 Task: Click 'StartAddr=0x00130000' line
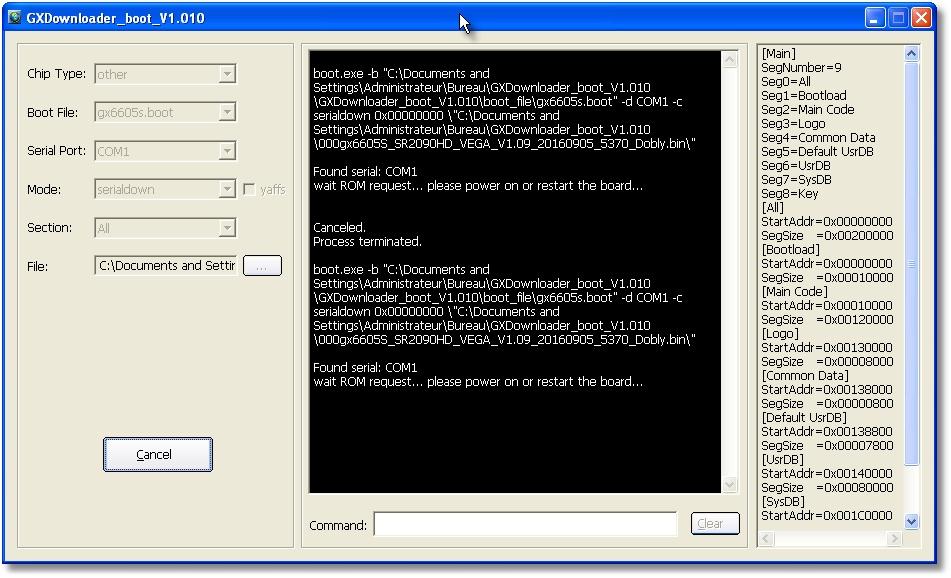[827, 347]
